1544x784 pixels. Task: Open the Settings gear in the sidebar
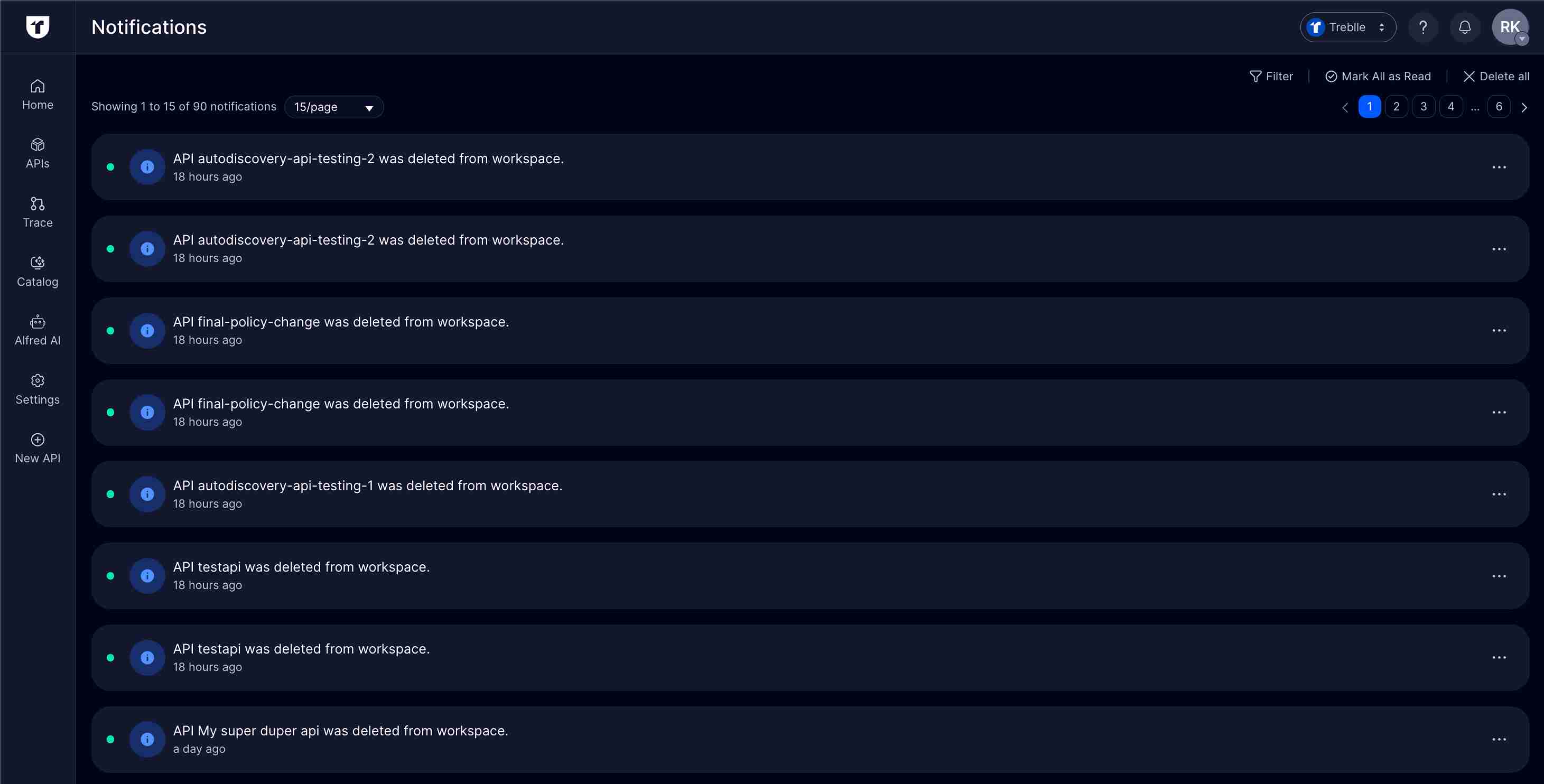37,389
